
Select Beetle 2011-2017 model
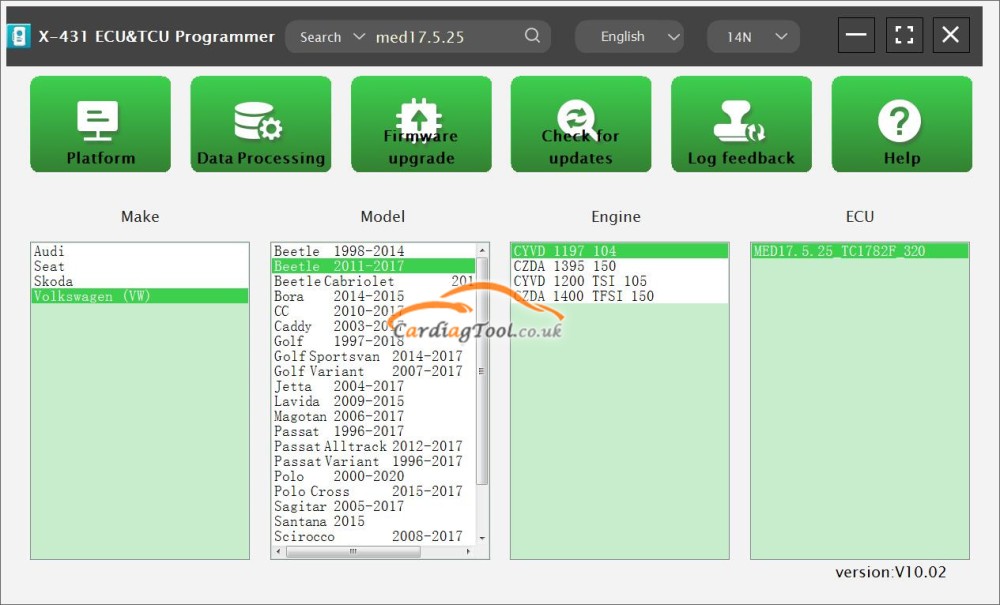pos(374,266)
